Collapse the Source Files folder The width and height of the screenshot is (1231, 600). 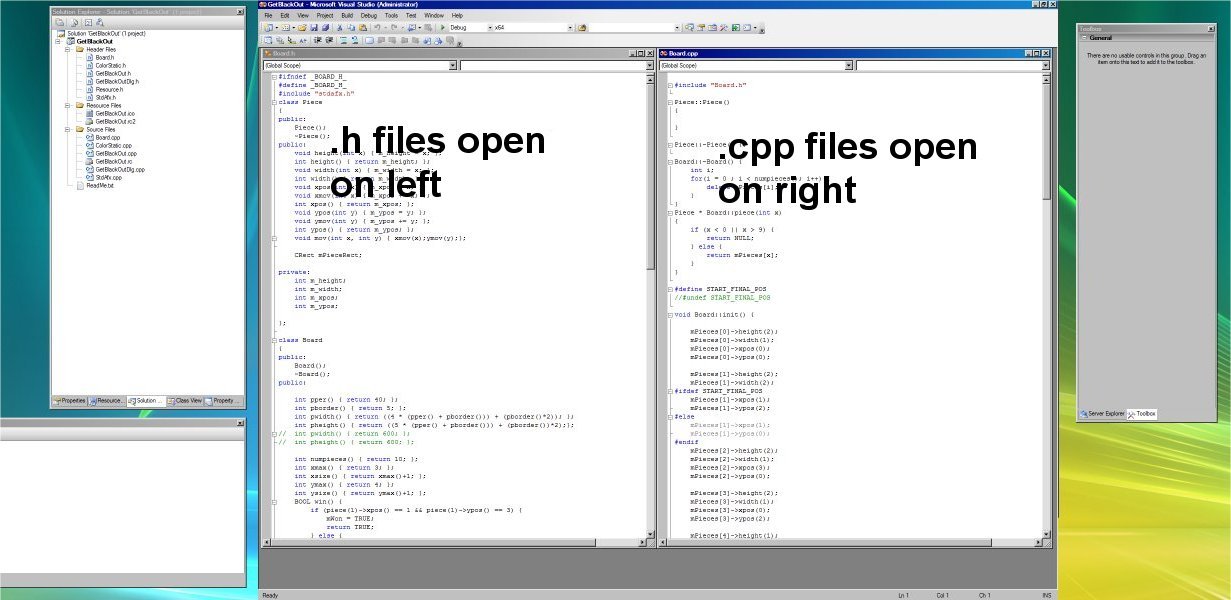tap(68, 127)
